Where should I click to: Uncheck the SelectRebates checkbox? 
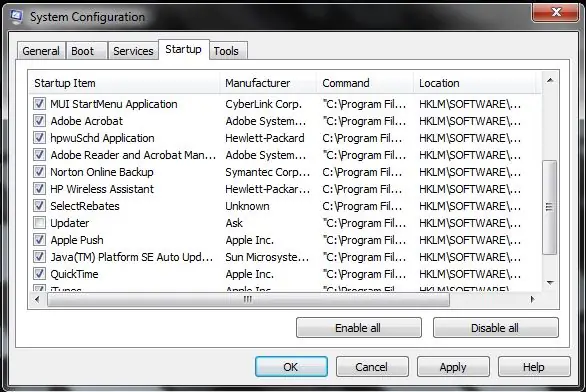[x=40, y=206]
